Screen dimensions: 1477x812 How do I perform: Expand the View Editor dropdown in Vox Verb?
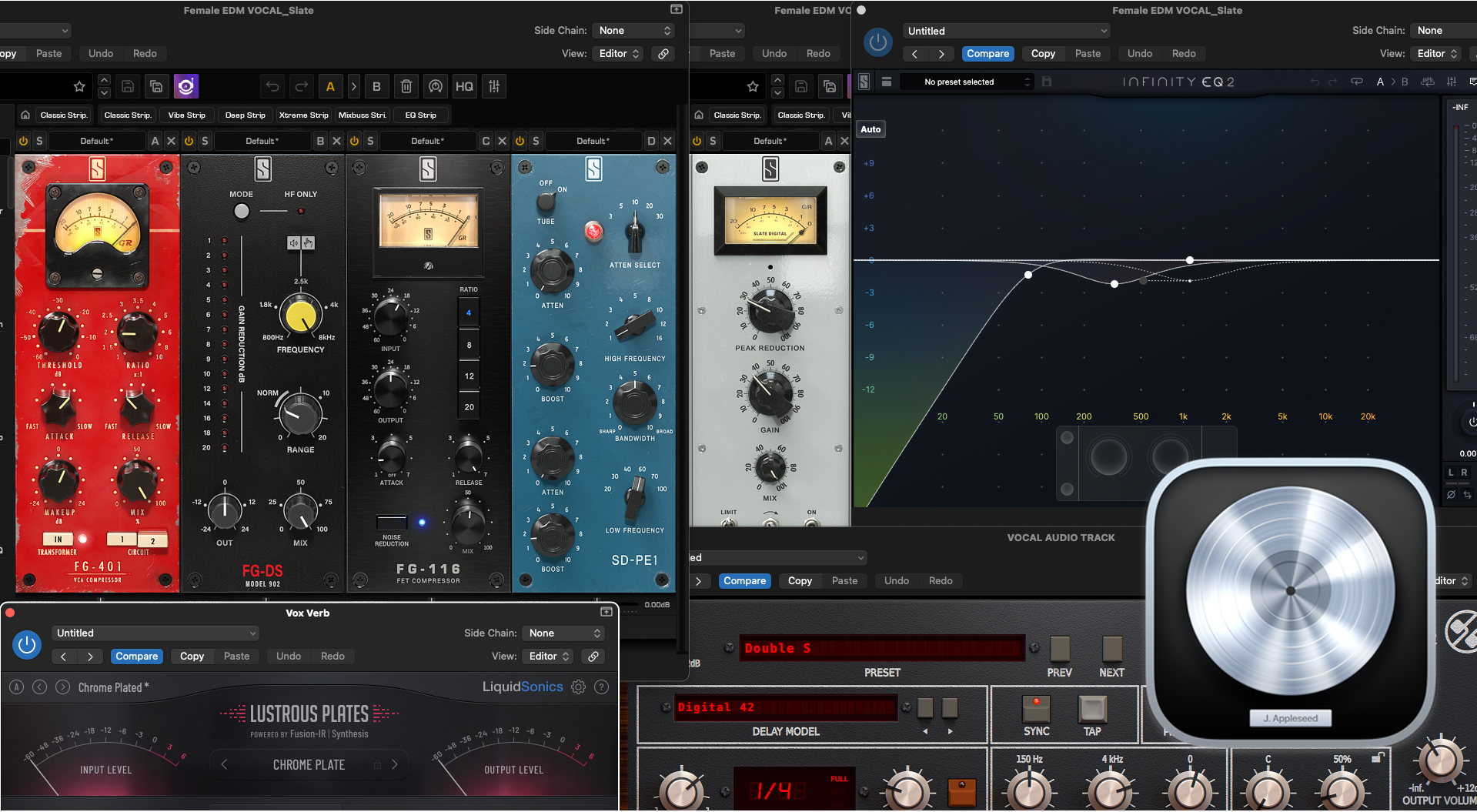tap(549, 657)
